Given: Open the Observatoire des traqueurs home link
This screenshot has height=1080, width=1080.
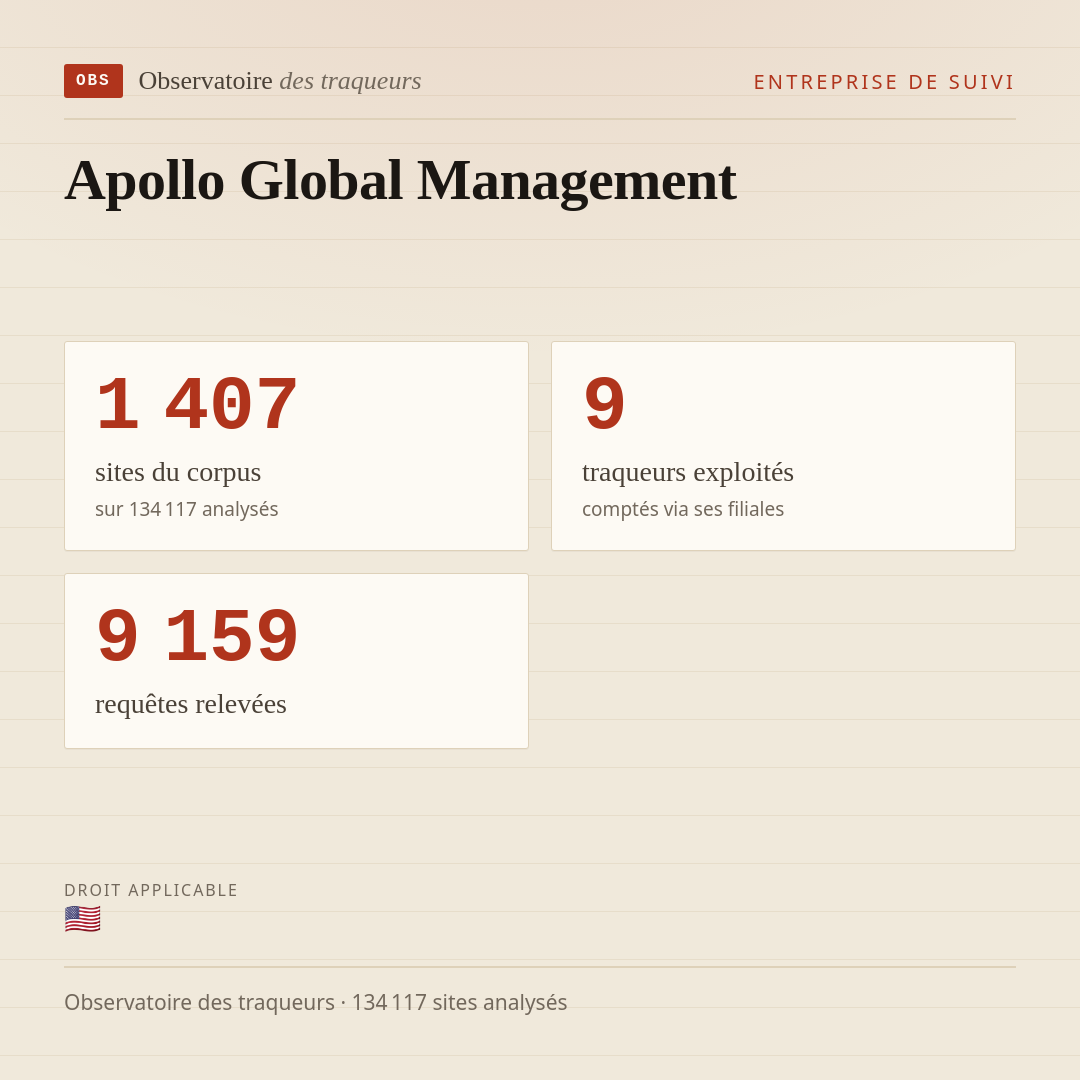Looking at the screenshot, I should point(280,81).
